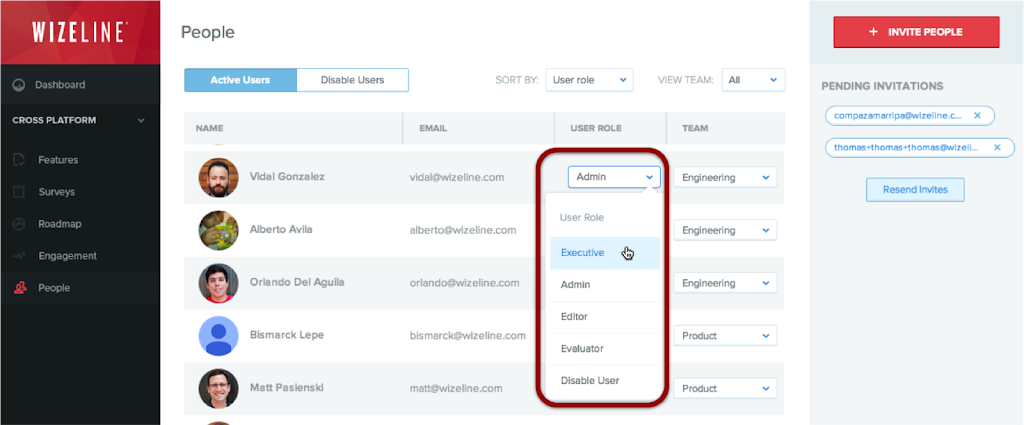Expand the Cross Platform project chevron
The image size is (1024, 425).
[x=141, y=121]
